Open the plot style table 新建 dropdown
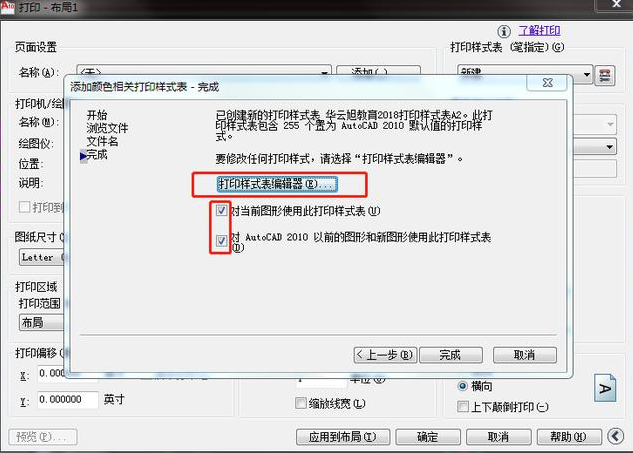The height and width of the screenshot is (453, 633). (587, 74)
